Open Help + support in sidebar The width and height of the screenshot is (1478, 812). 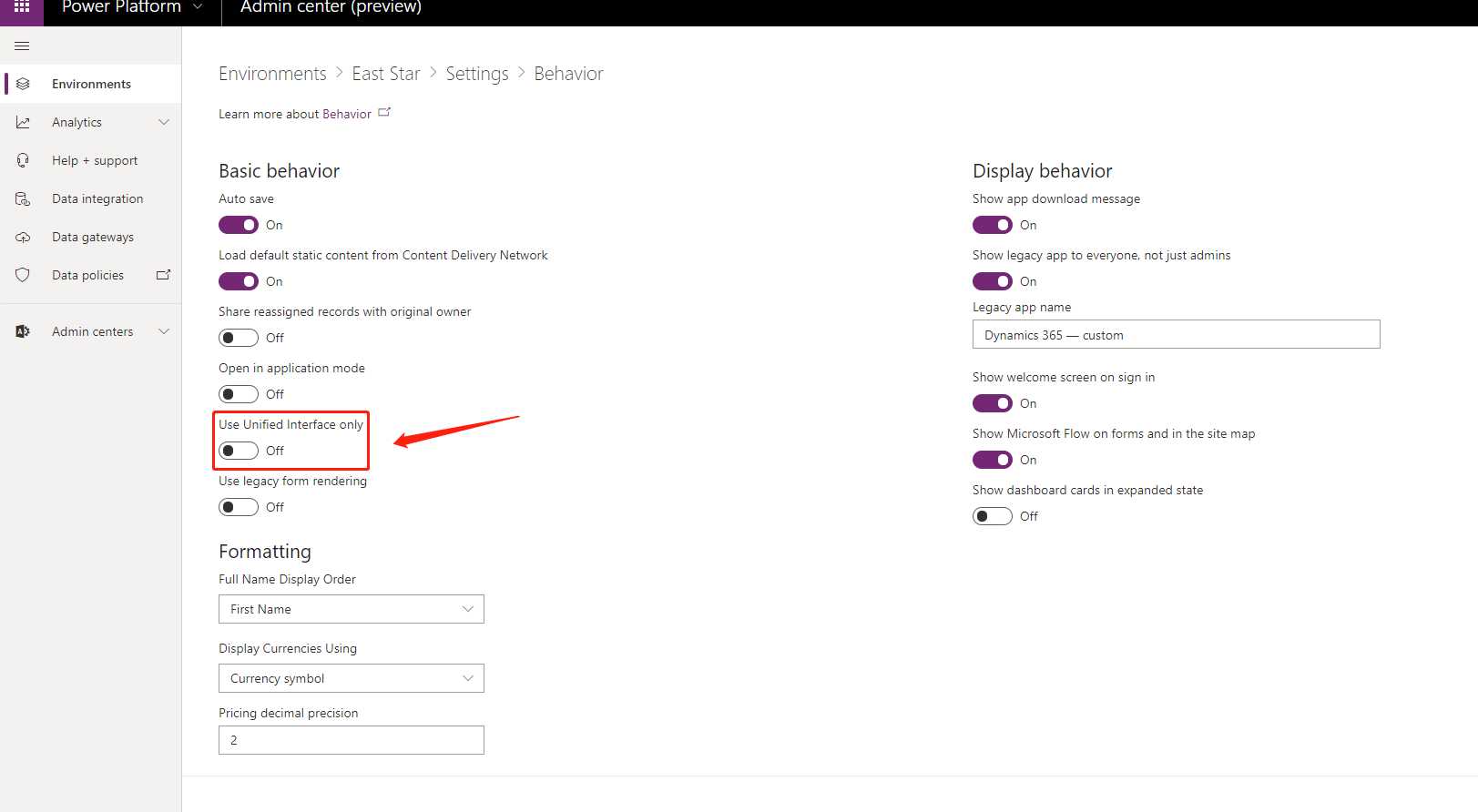91,160
